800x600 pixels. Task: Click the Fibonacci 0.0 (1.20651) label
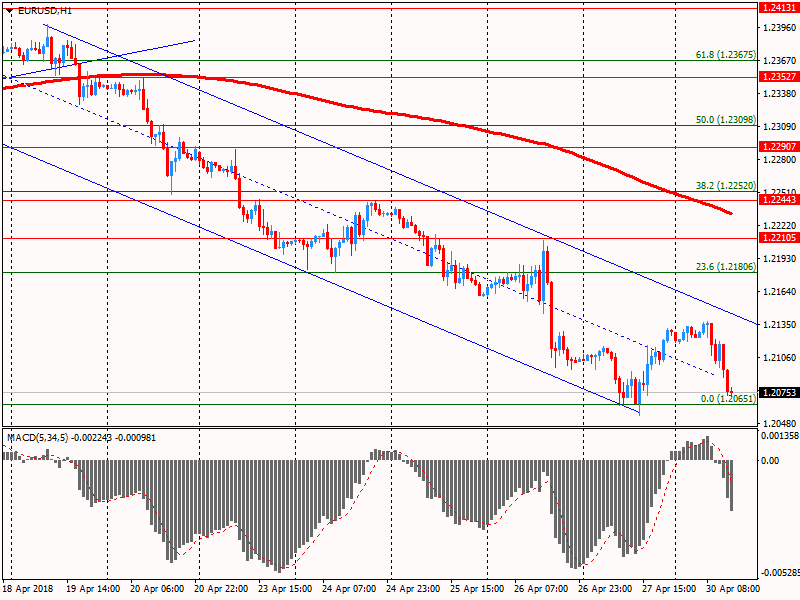coord(728,398)
